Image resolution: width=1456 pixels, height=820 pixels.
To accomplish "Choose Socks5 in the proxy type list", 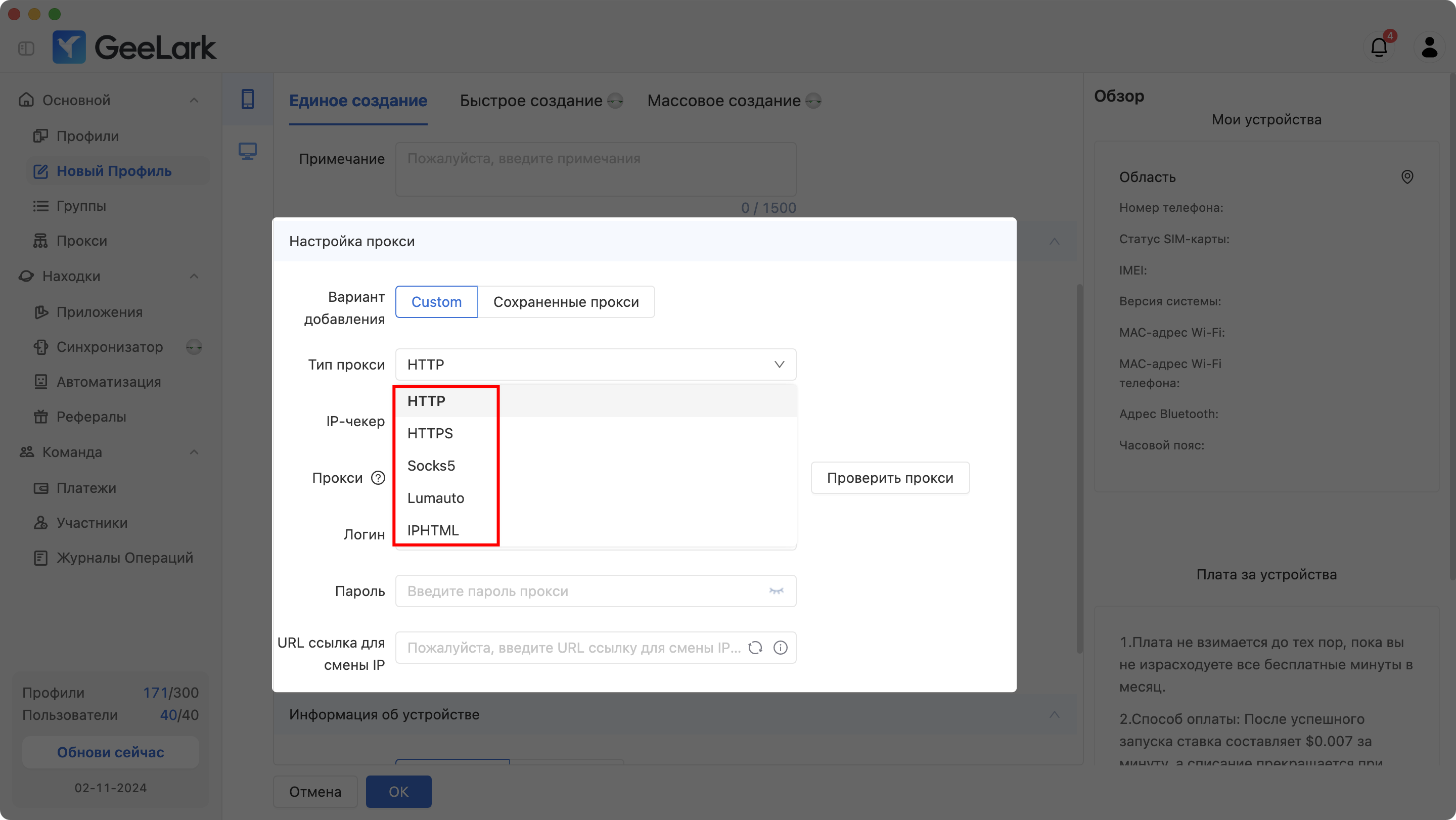I will coord(596,466).
